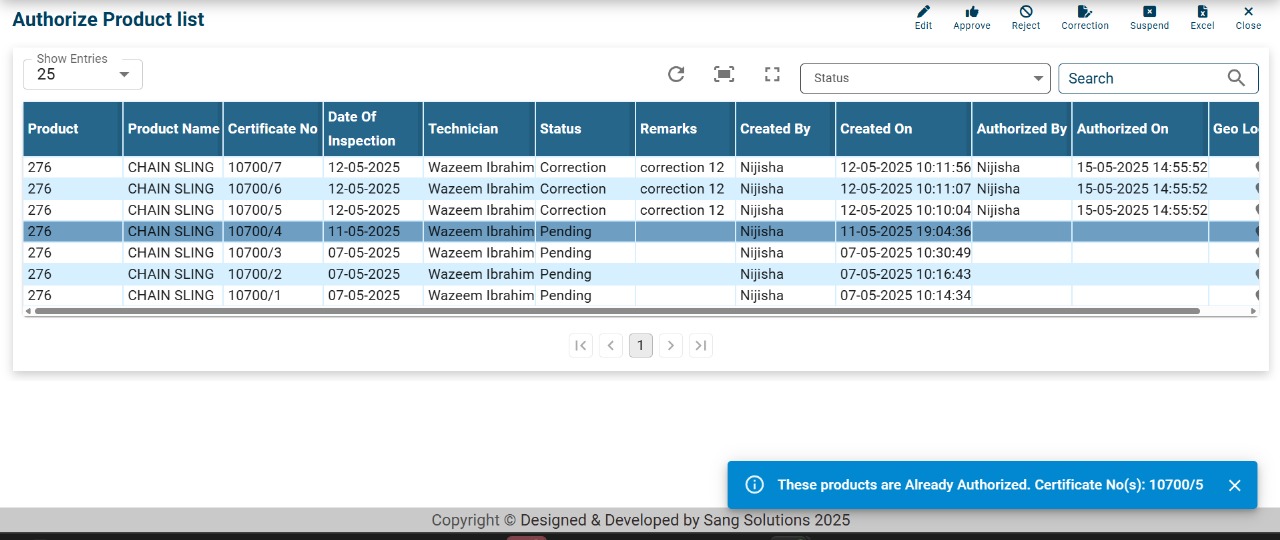
Task: Dismiss the Already Authorized notification
Action: (x=1234, y=485)
